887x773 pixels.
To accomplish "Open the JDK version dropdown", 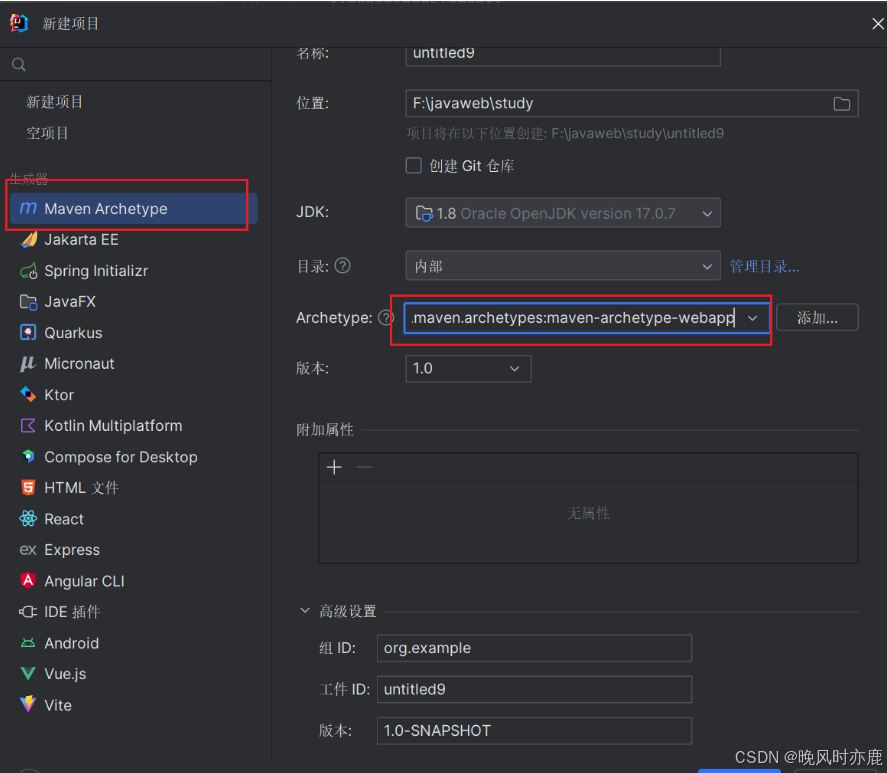I will tap(563, 213).
